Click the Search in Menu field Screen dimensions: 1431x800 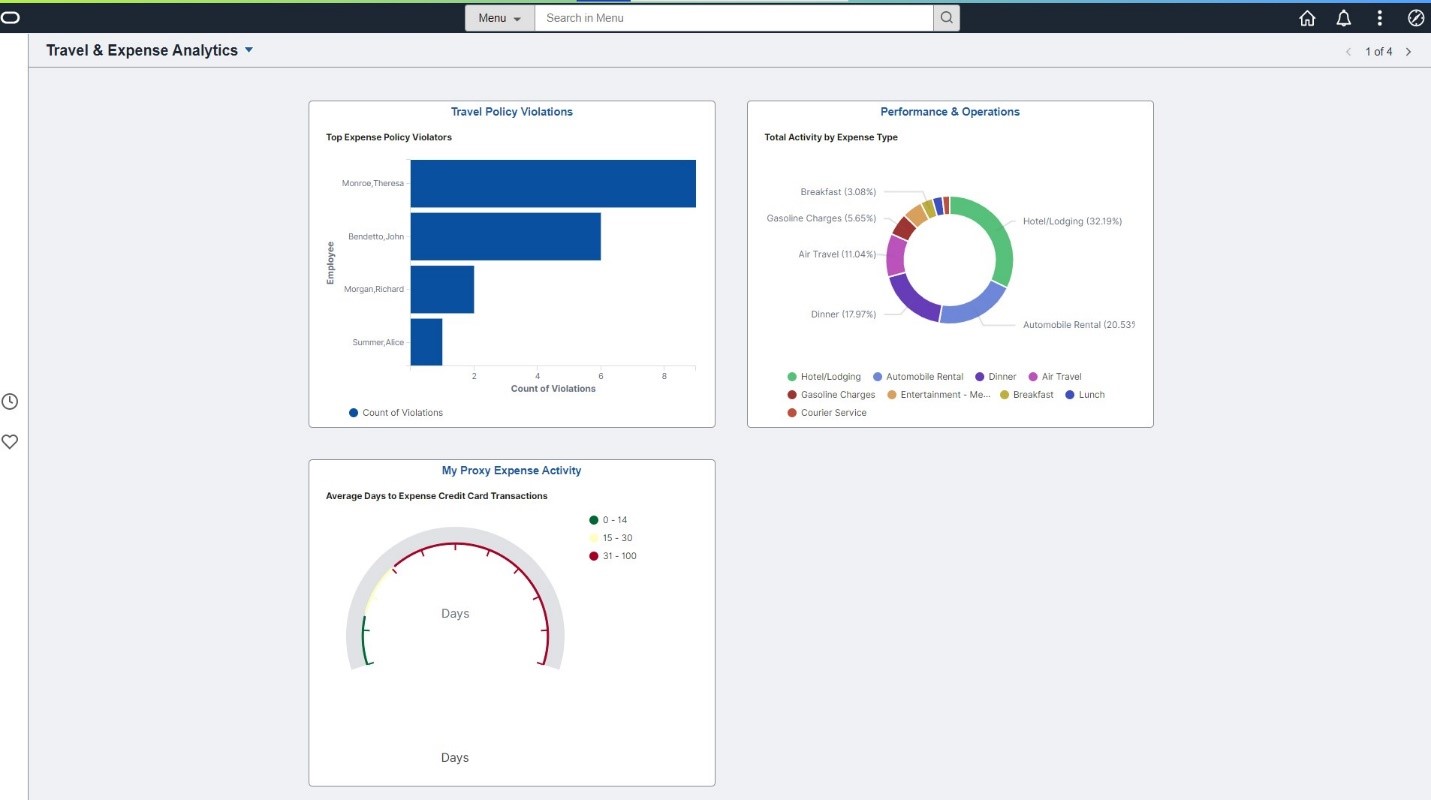(x=734, y=18)
